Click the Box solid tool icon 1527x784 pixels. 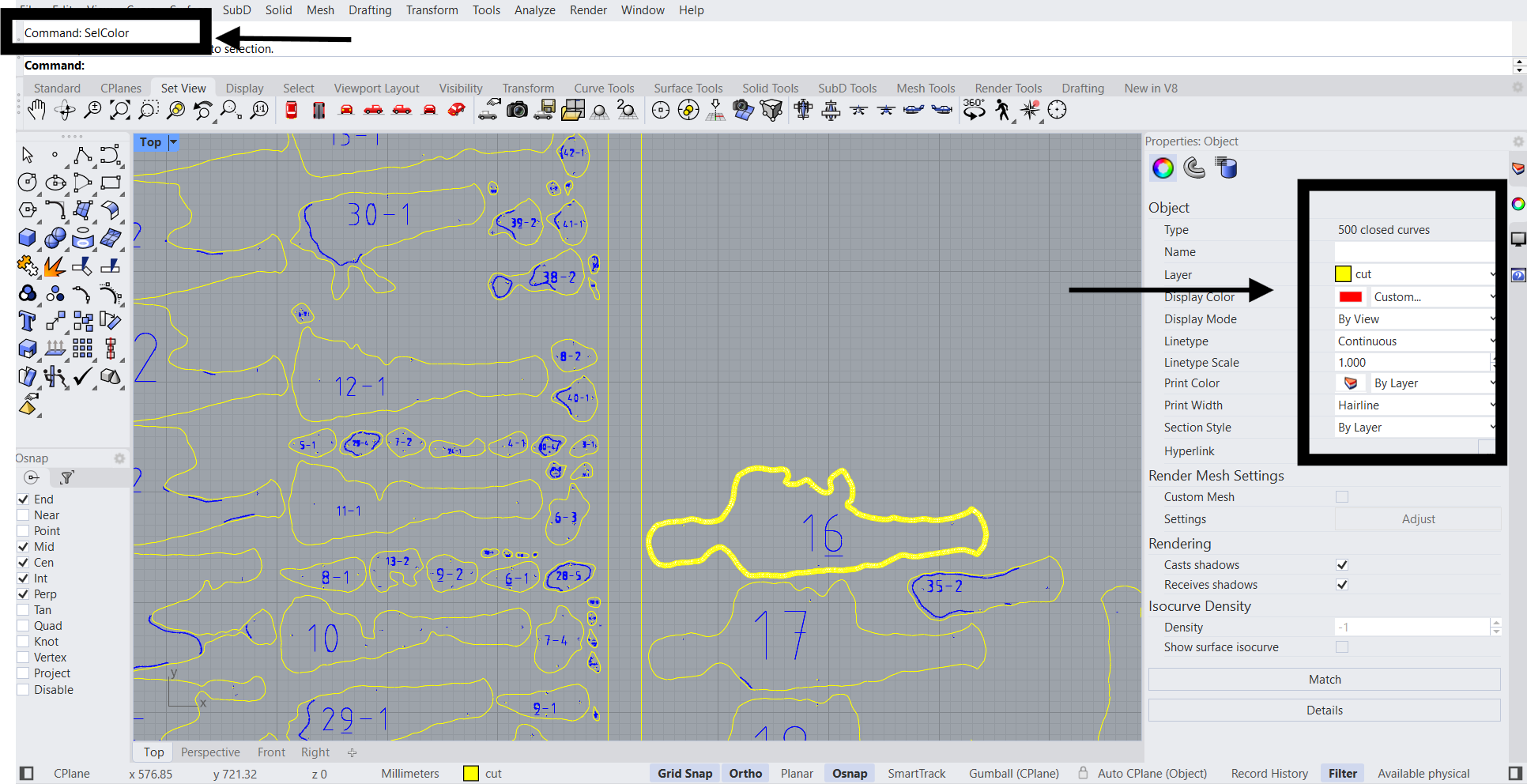(x=28, y=238)
